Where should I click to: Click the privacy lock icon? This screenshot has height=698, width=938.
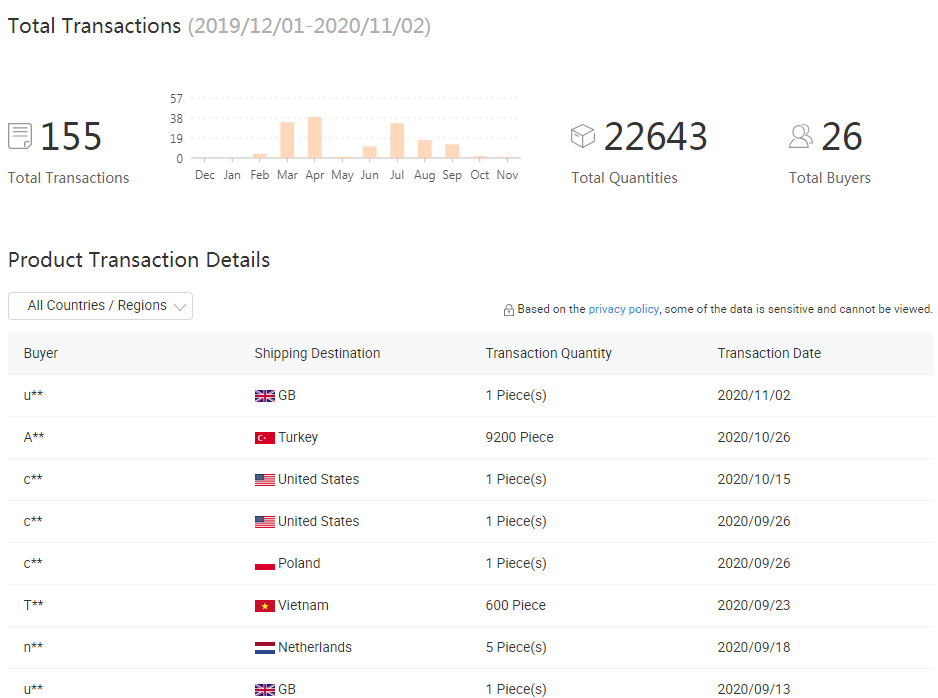click(509, 310)
